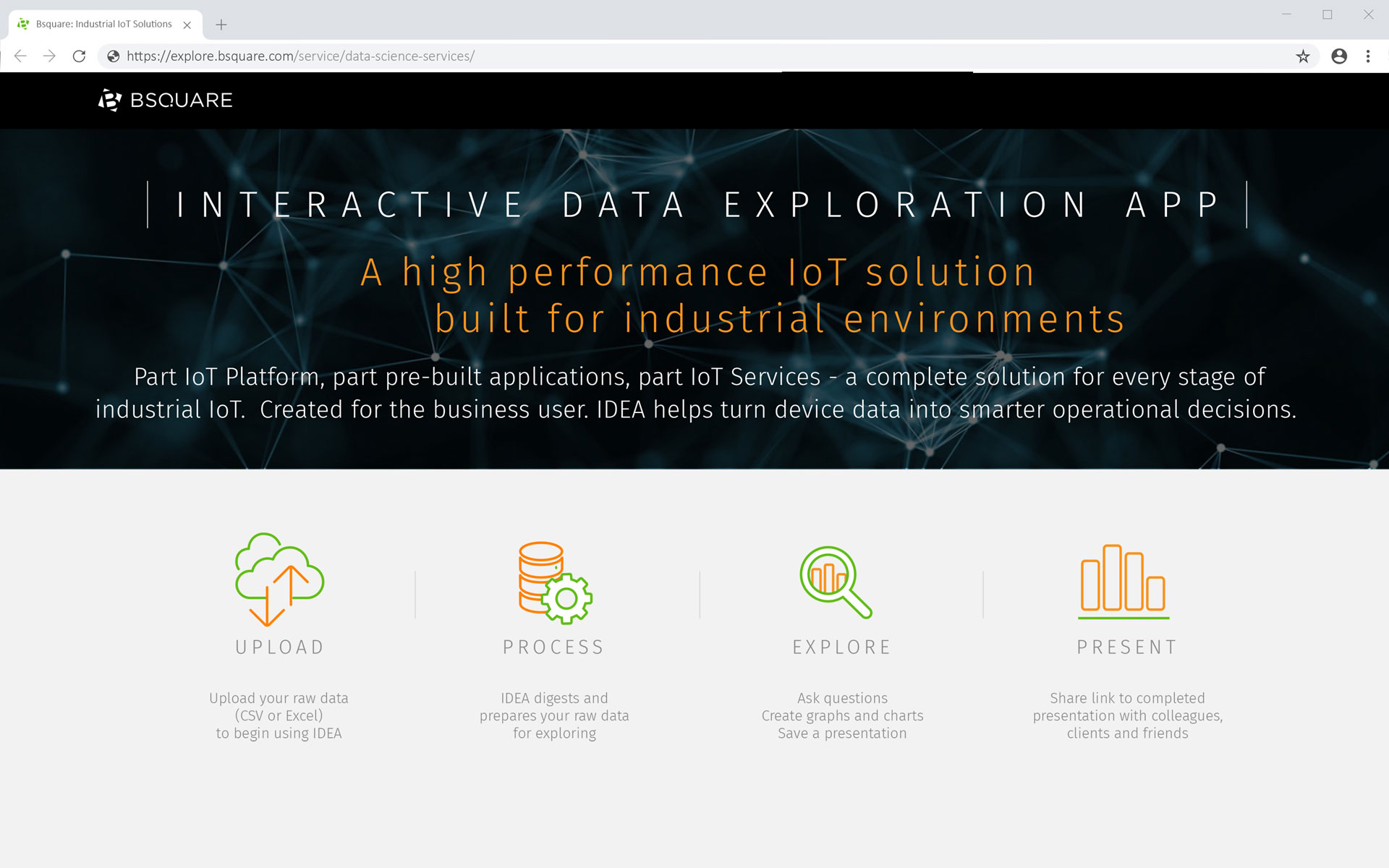View site information globe icon

tap(114, 56)
